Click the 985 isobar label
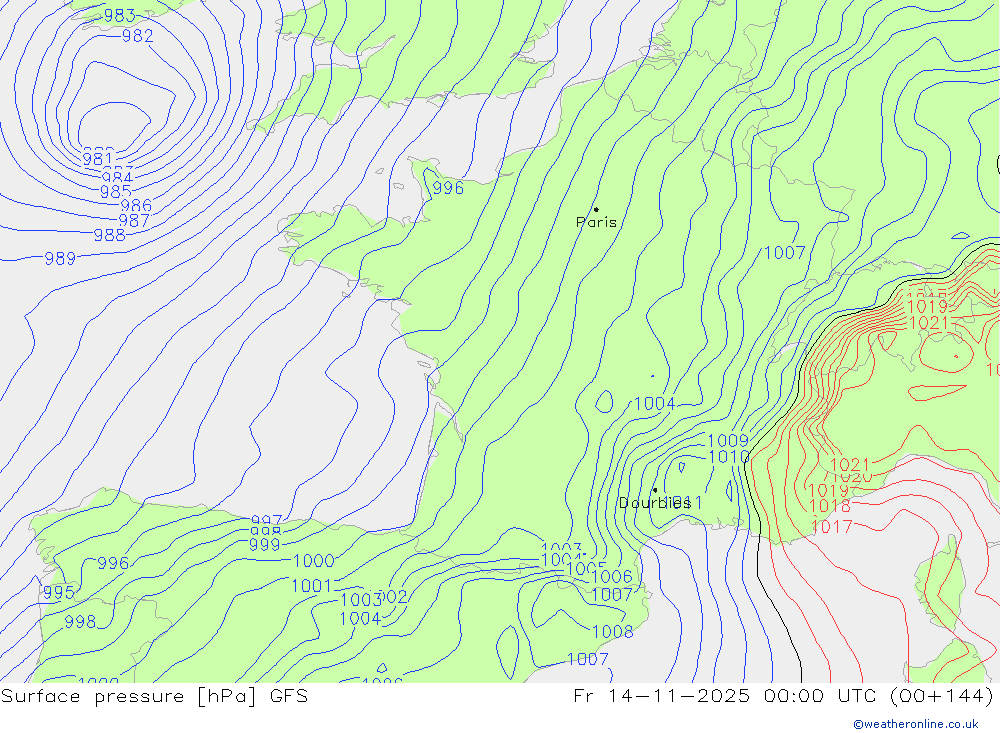Viewport: 1000px width, 733px height. click(116, 192)
